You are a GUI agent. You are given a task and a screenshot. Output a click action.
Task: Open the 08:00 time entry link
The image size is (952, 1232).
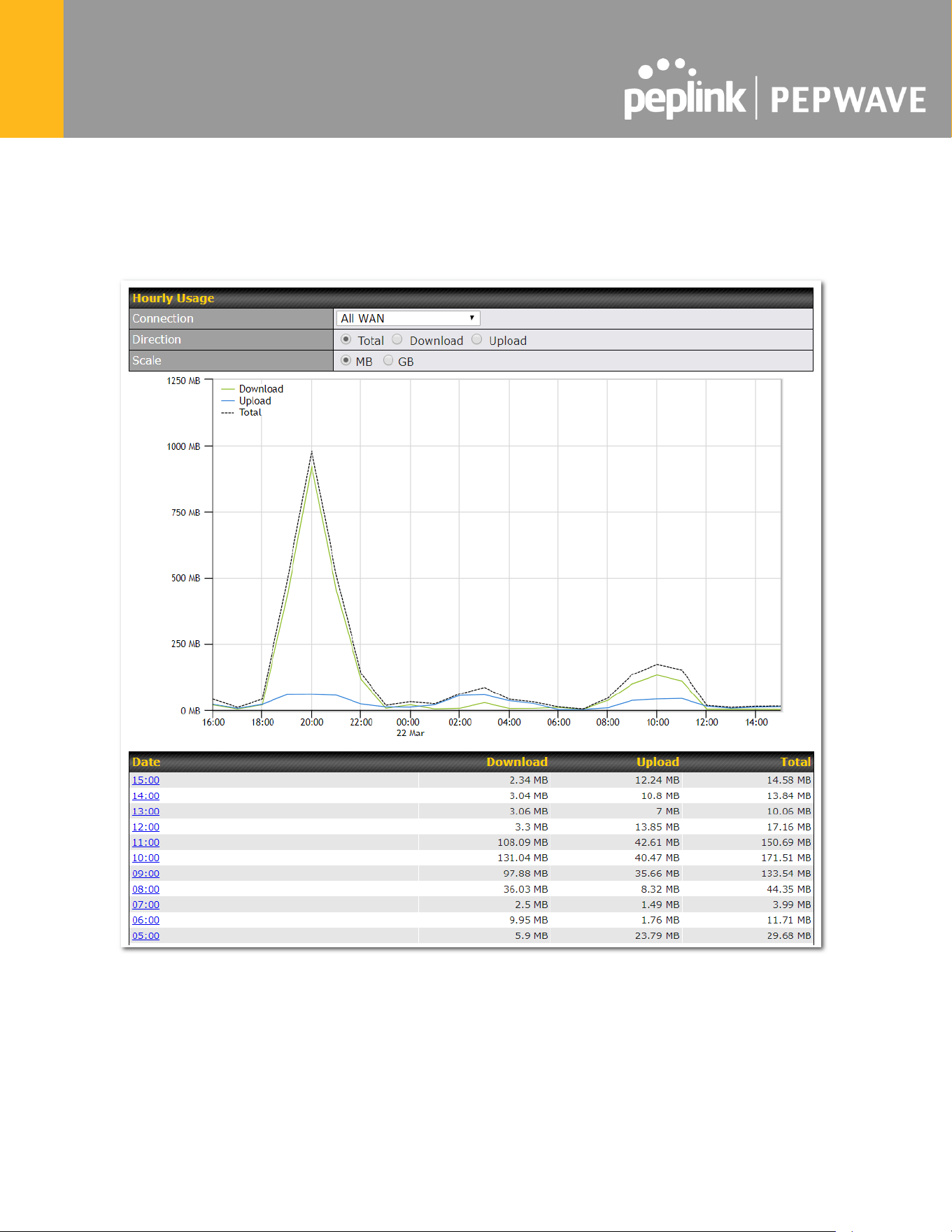tap(145, 889)
